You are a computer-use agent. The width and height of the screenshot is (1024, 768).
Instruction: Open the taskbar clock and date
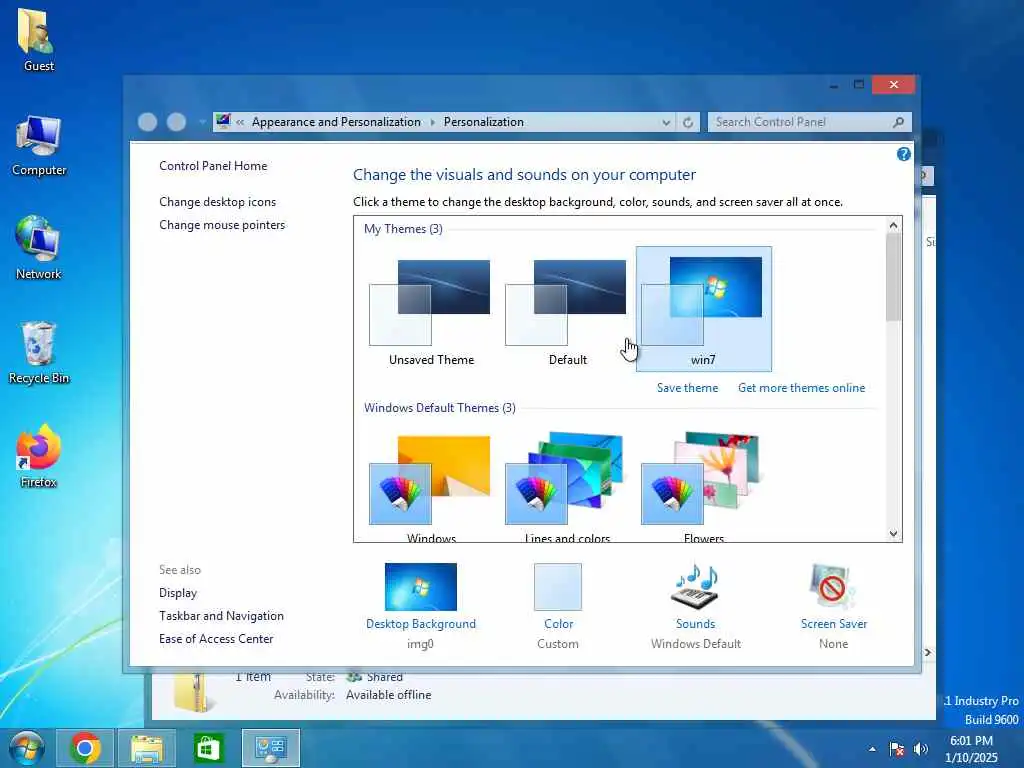(971, 749)
